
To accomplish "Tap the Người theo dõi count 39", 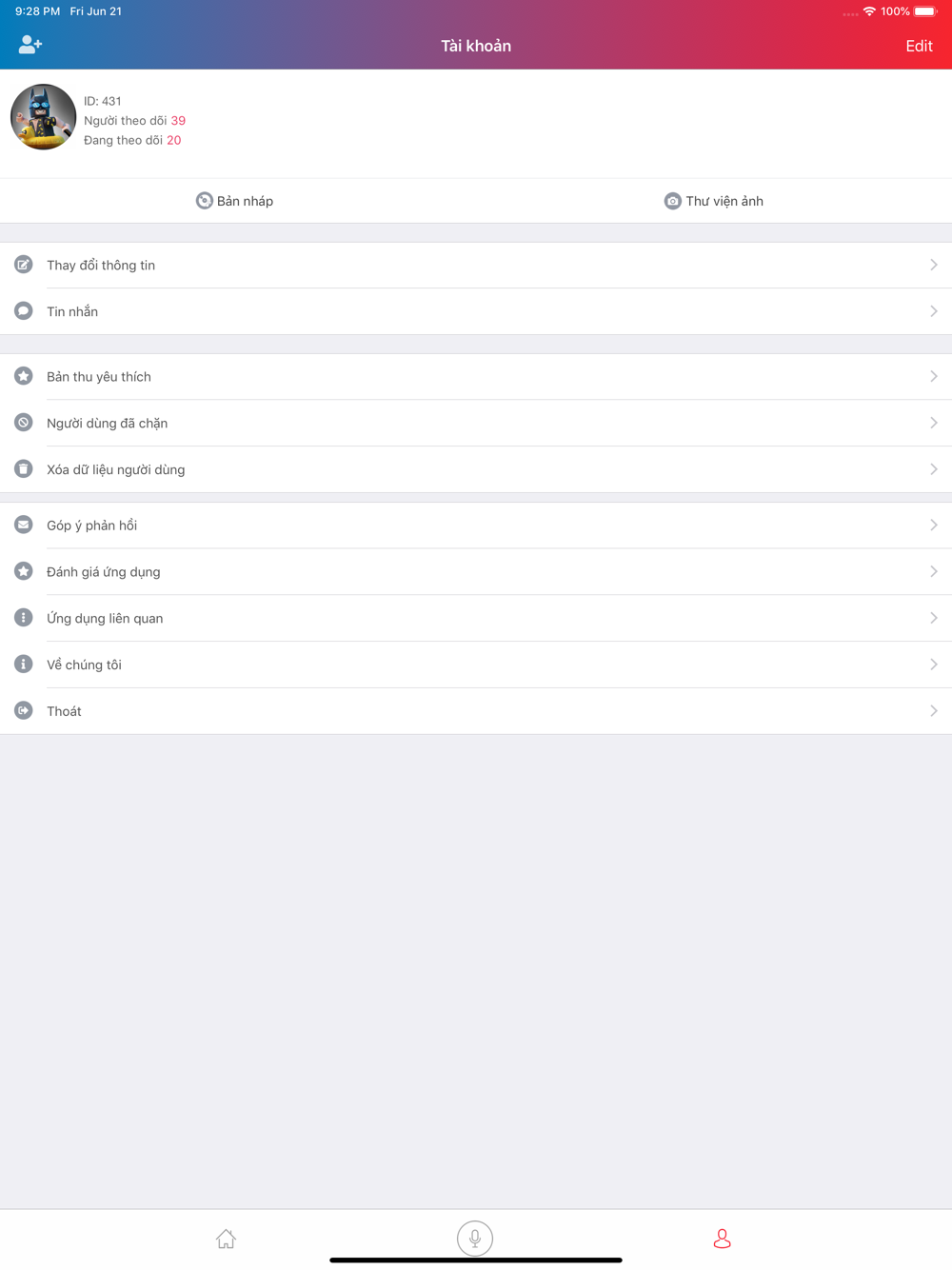I will point(178,121).
